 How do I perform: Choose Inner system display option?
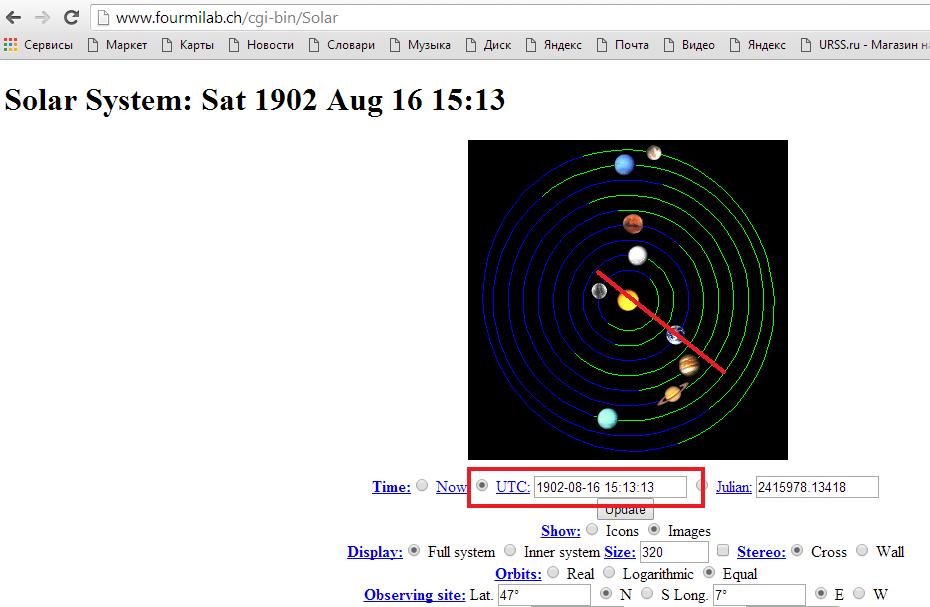coord(511,551)
